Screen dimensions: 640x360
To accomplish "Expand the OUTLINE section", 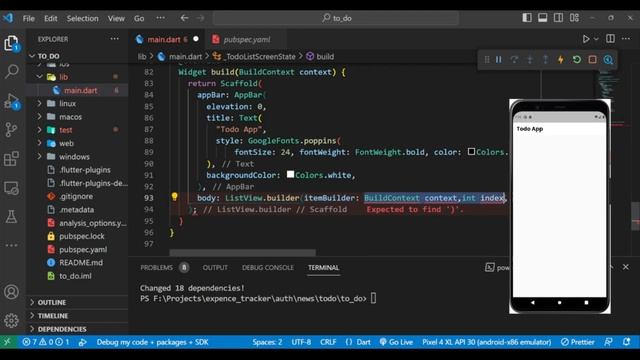I will pyautogui.click(x=52, y=302).
